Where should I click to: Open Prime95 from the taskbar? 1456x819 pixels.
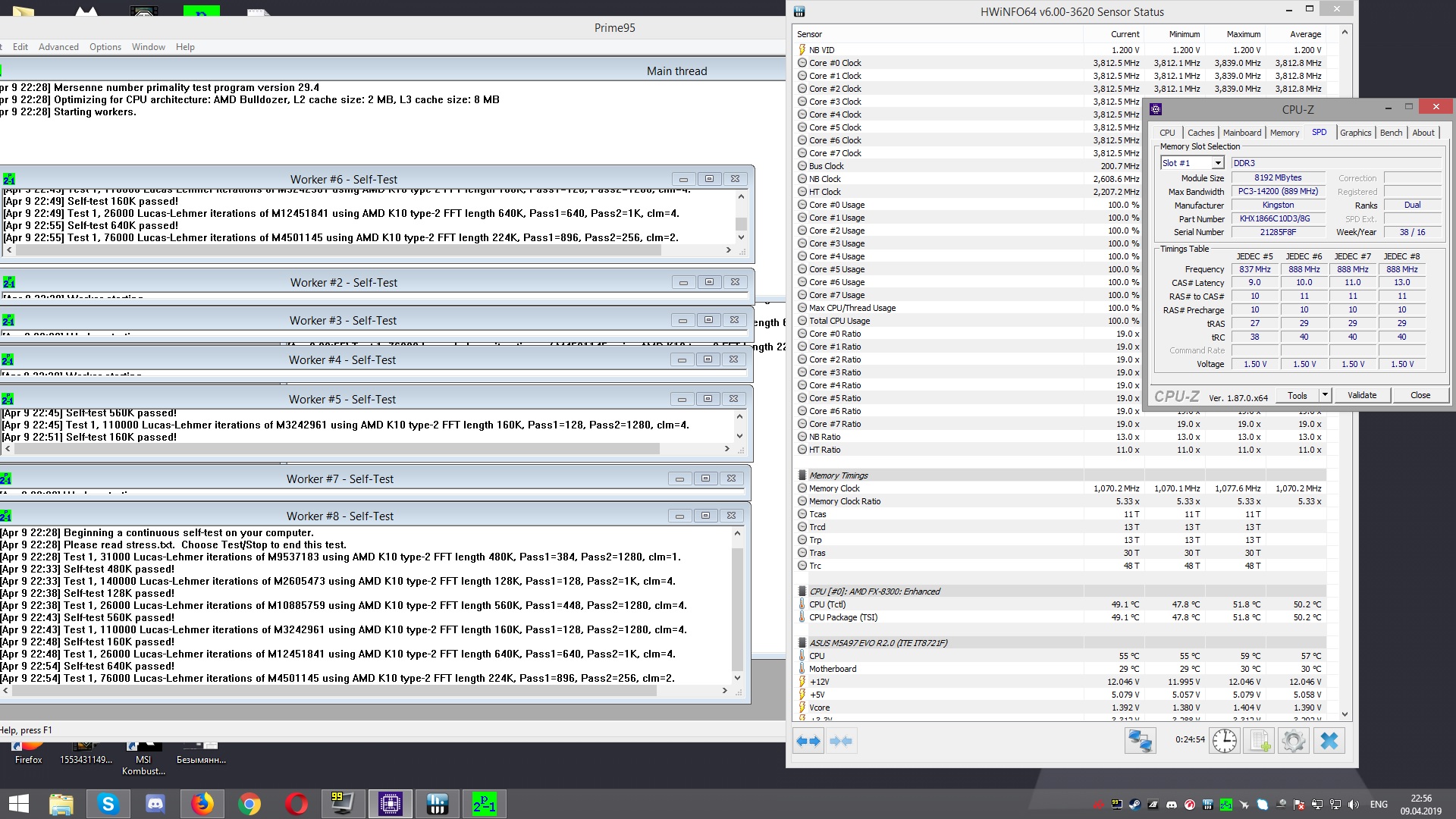click(484, 804)
